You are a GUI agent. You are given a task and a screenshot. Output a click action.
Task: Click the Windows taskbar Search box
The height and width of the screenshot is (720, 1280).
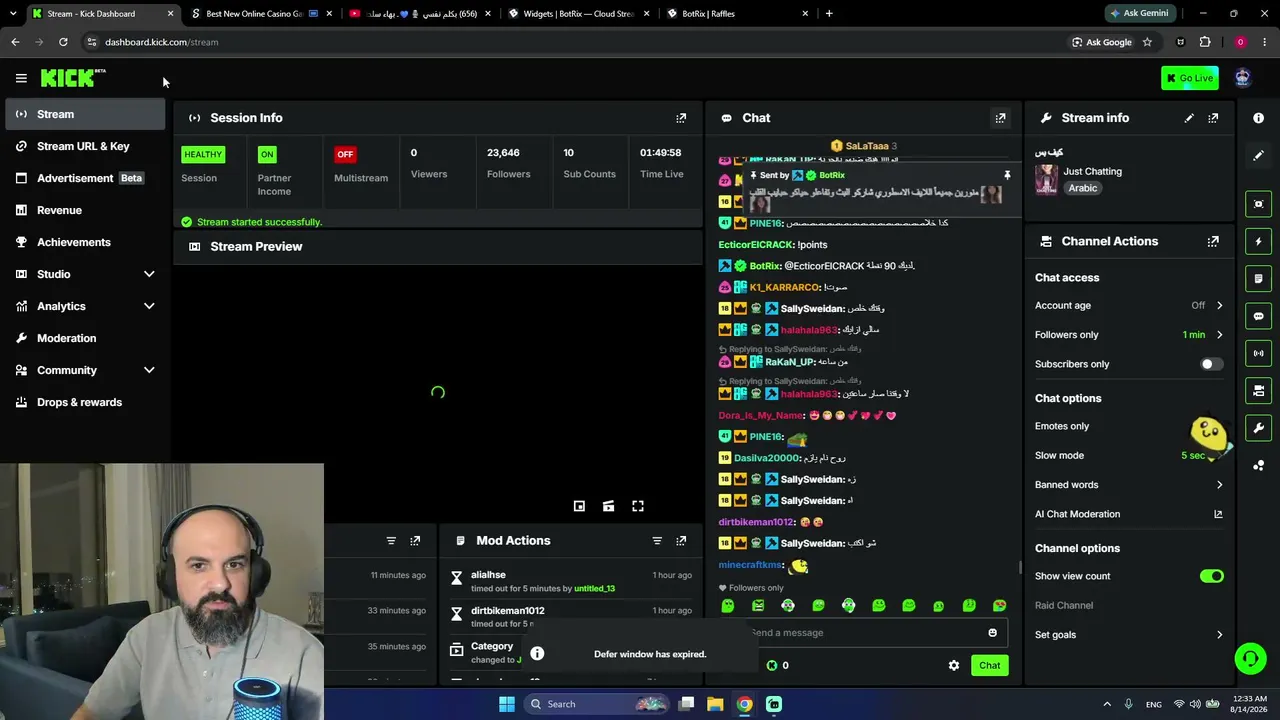click(x=598, y=704)
